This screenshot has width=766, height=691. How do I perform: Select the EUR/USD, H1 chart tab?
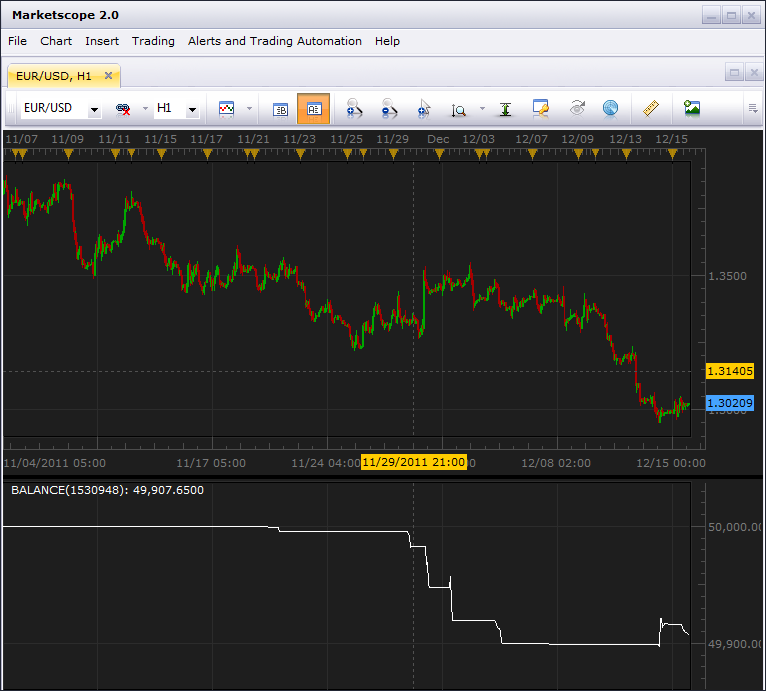tap(54, 76)
